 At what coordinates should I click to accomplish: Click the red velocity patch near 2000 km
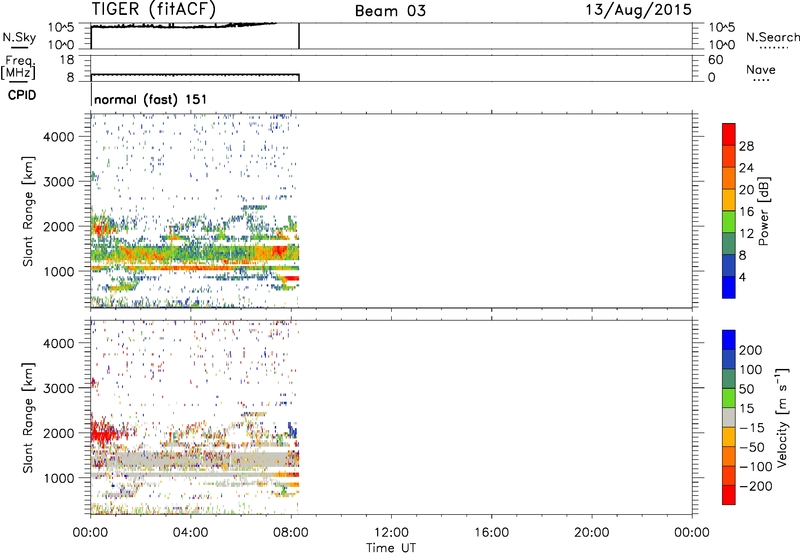point(104,435)
